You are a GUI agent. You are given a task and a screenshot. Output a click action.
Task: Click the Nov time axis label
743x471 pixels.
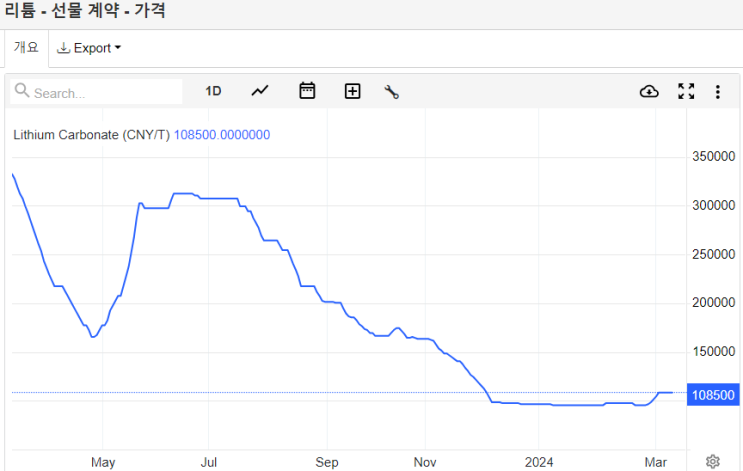pos(425,462)
